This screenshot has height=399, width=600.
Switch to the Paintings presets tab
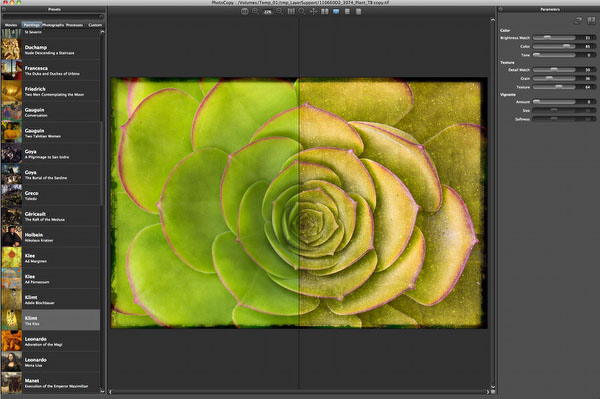pos(31,25)
